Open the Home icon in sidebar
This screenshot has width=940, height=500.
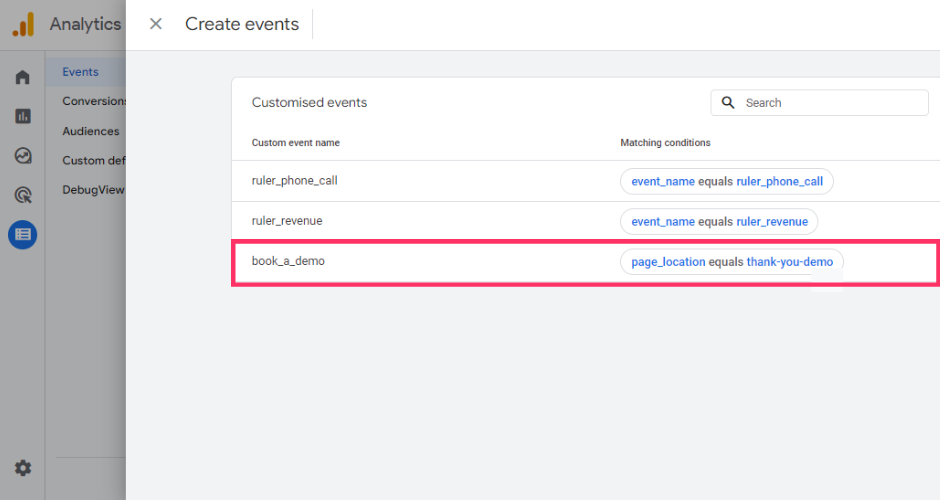pos(22,77)
